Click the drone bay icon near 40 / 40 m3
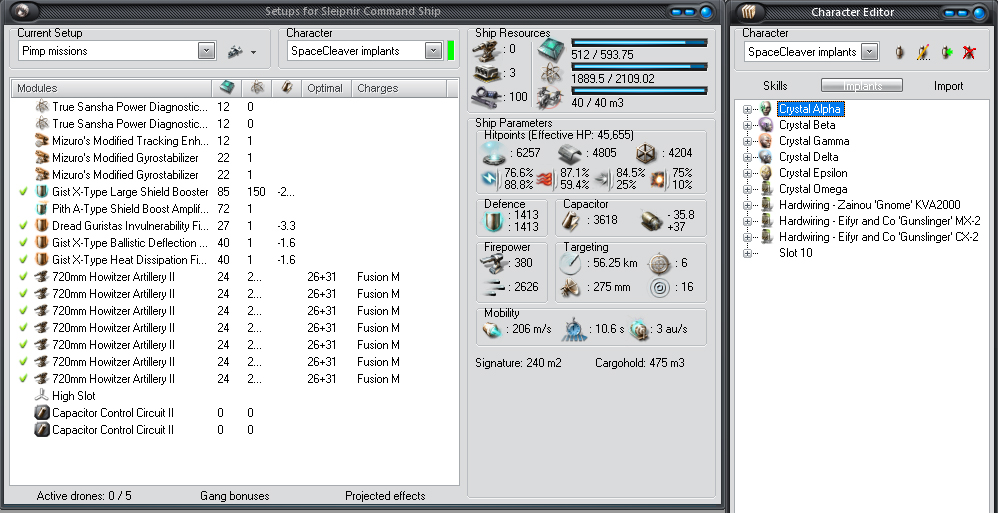 click(551, 97)
